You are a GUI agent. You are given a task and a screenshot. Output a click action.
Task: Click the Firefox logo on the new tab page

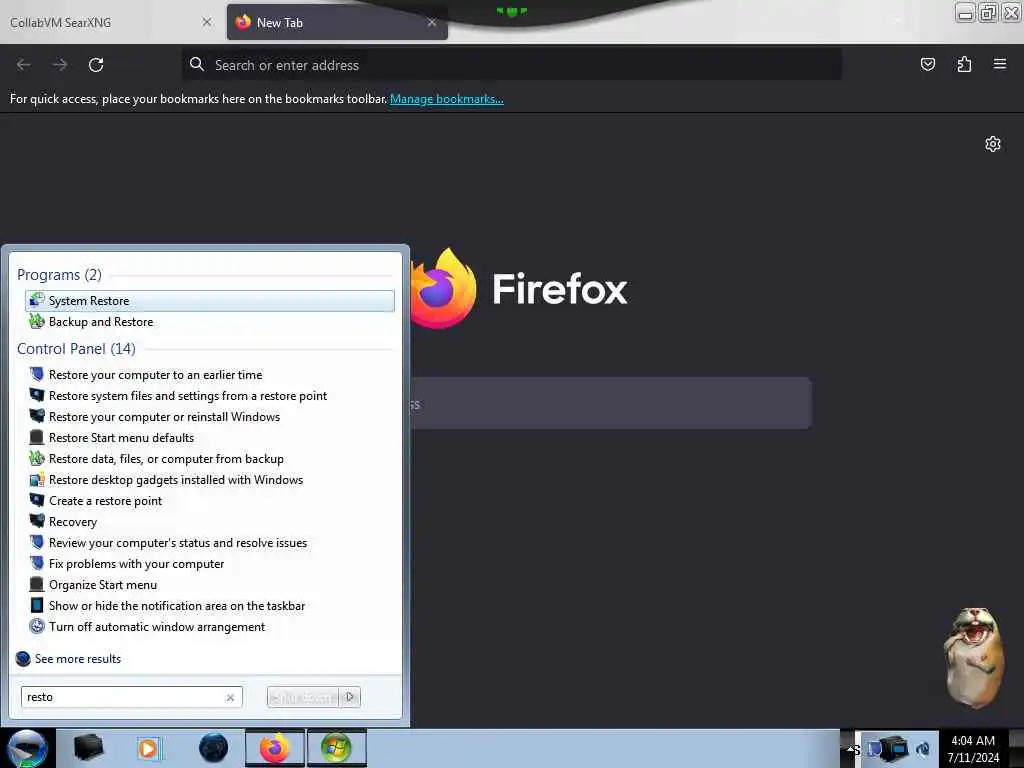click(519, 289)
